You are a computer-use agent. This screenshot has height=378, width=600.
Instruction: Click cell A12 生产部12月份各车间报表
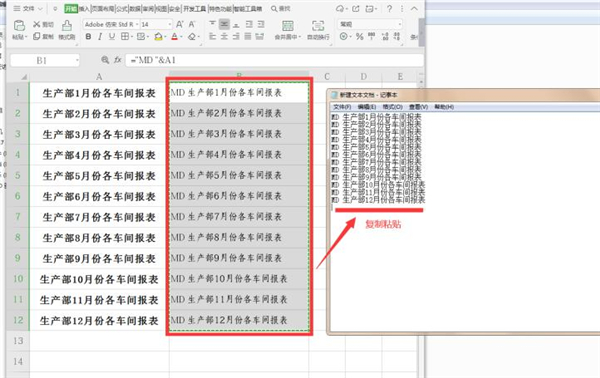pyautogui.click(x=99, y=320)
